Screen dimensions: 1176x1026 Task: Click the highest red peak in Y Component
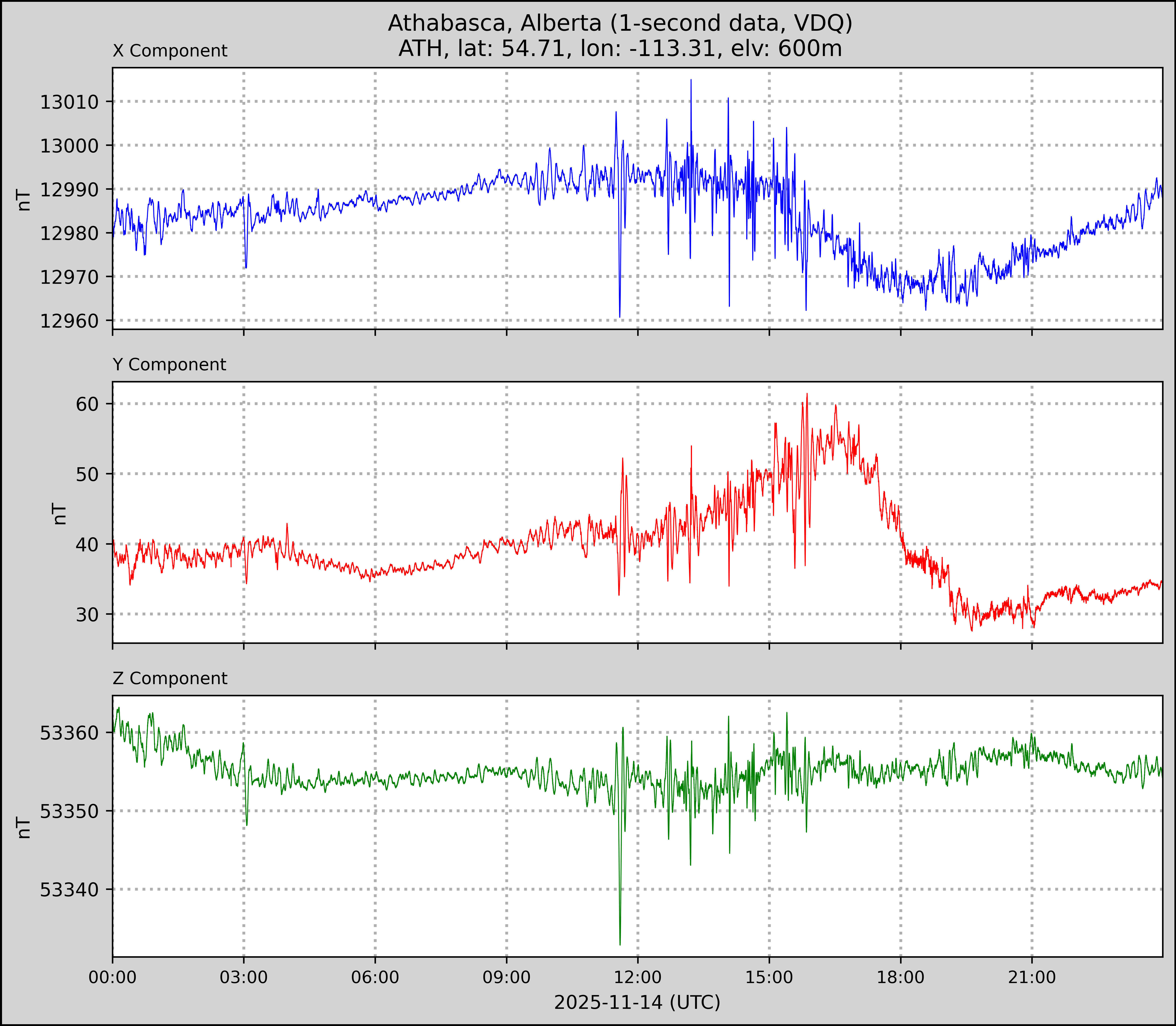[x=807, y=395]
